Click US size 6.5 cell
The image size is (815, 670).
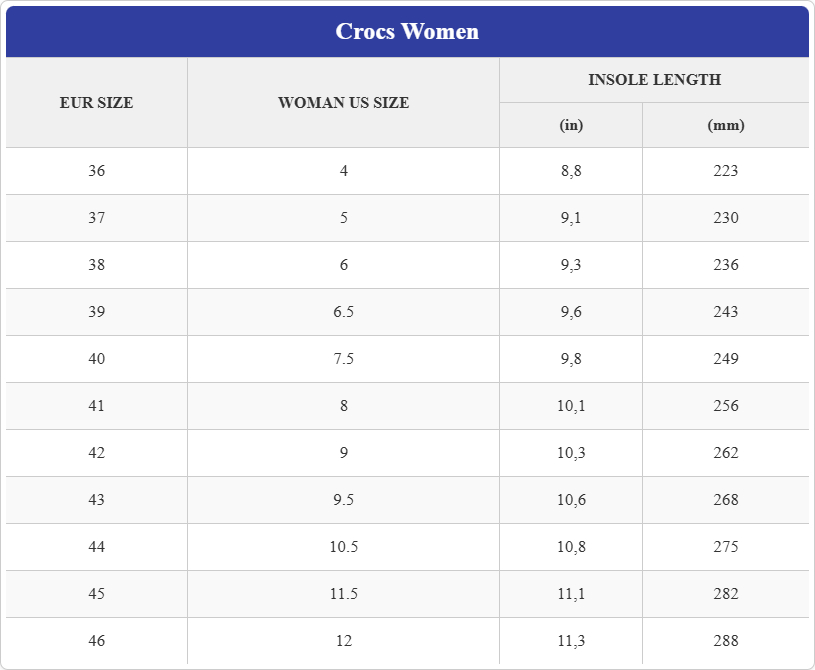344,312
